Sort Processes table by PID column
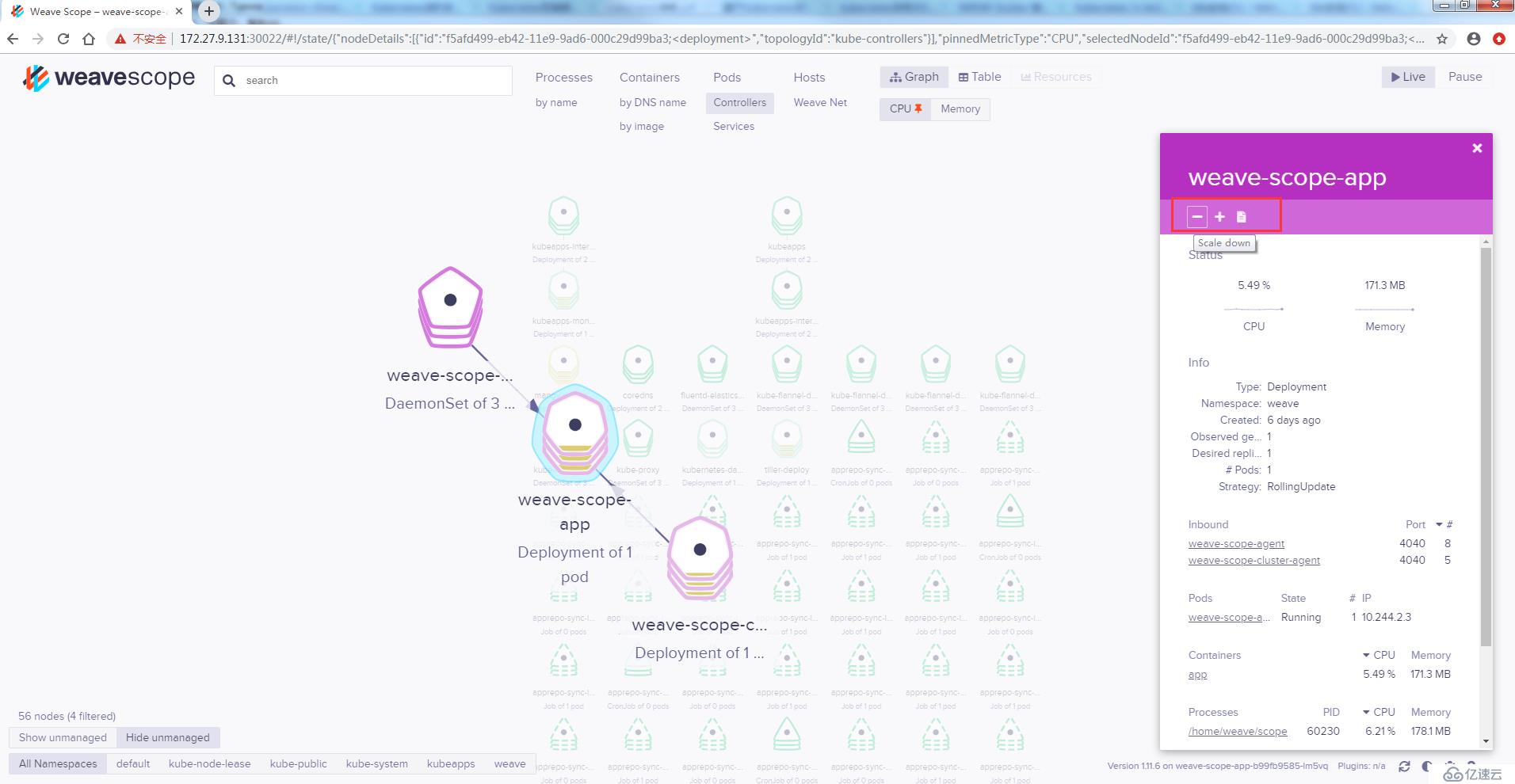The width and height of the screenshot is (1515, 784). tap(1331, 712)
